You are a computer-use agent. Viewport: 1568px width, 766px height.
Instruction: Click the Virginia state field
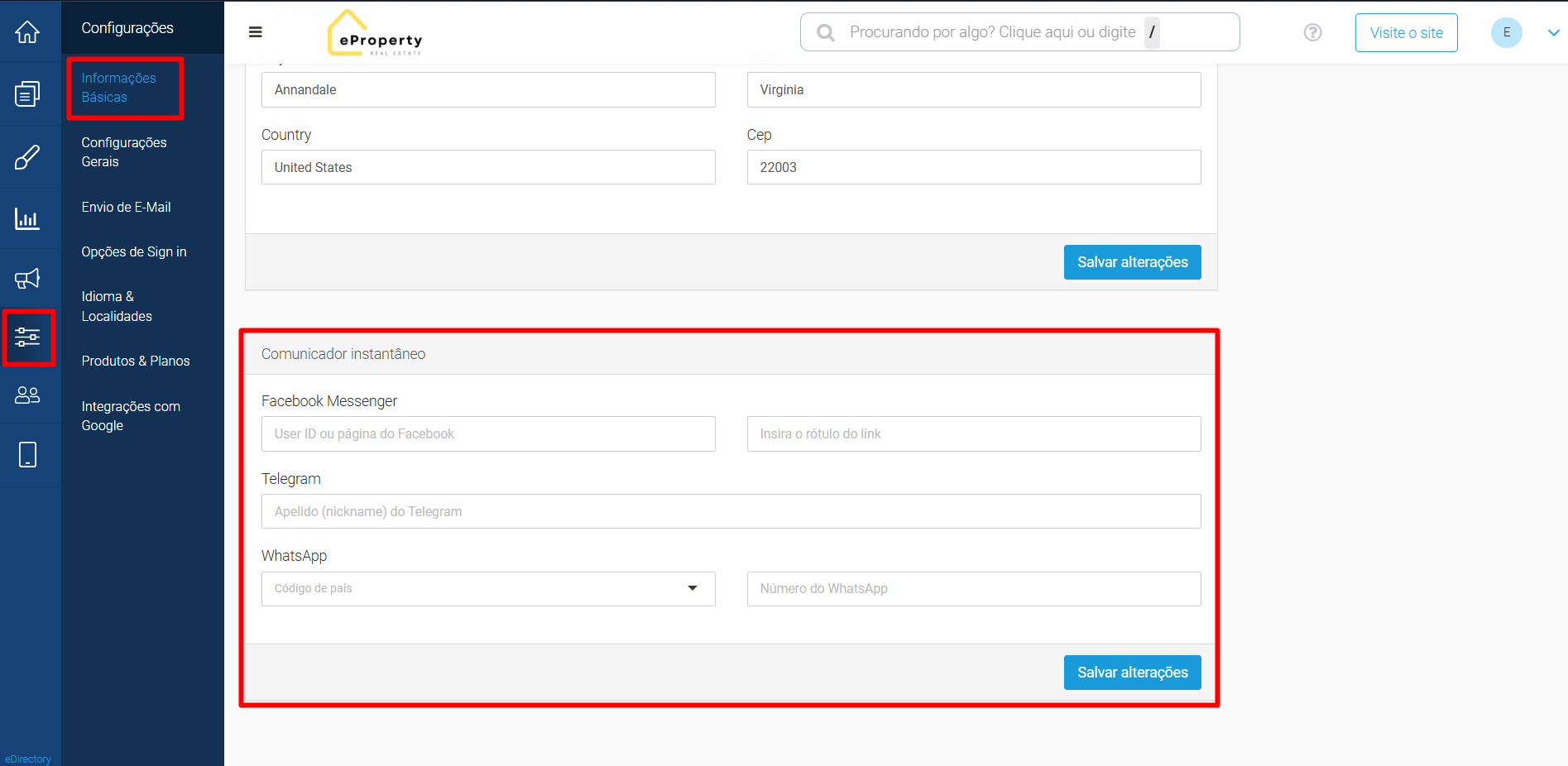pyautogui.click(x=974, y=89)
